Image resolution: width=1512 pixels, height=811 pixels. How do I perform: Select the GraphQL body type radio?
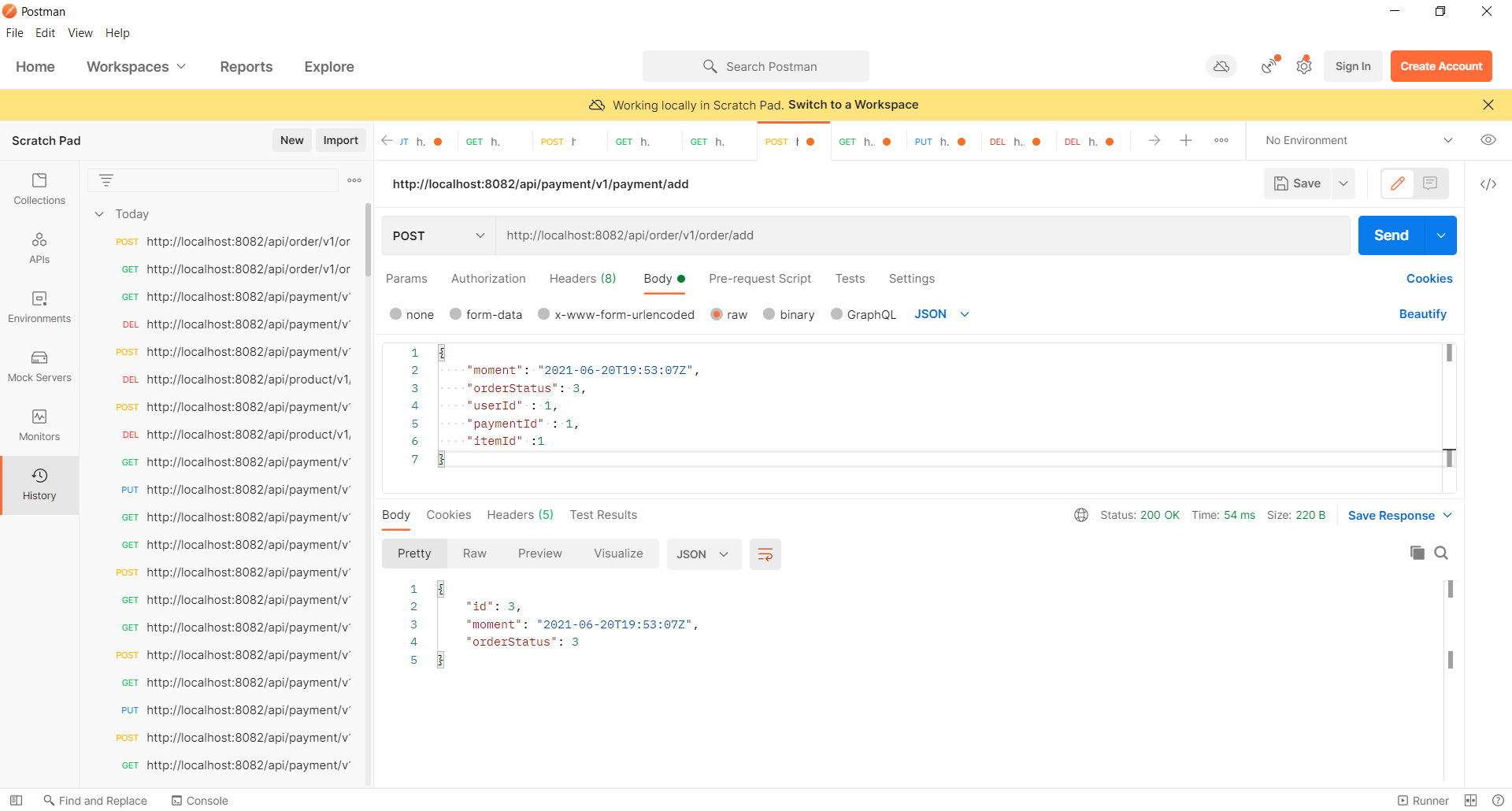tap(837, 314)
